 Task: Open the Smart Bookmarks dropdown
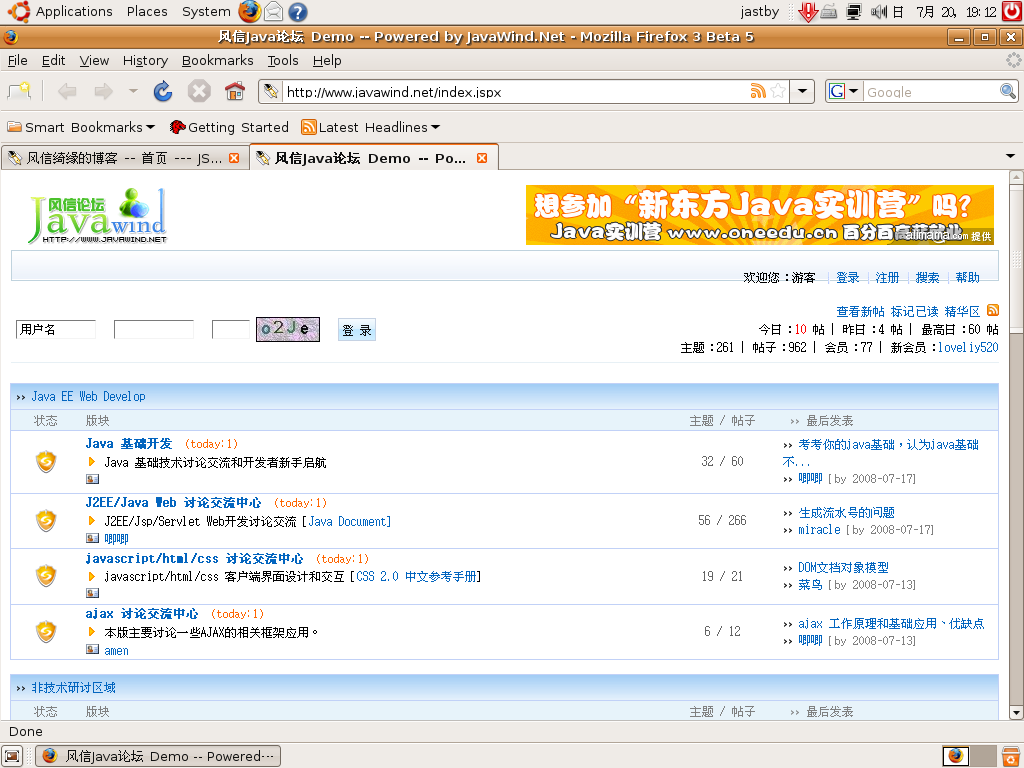point(81,127)
